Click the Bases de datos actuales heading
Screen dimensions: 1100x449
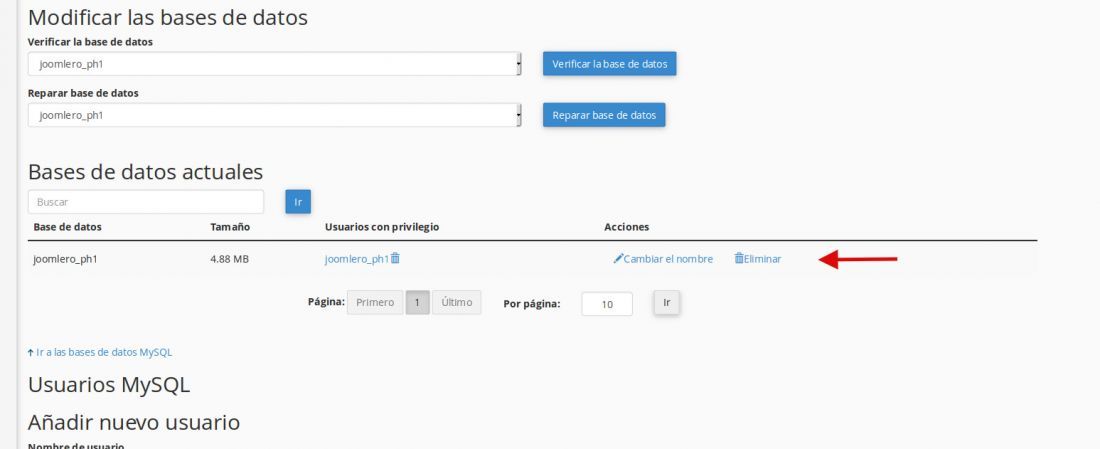(x=145, y=172)
